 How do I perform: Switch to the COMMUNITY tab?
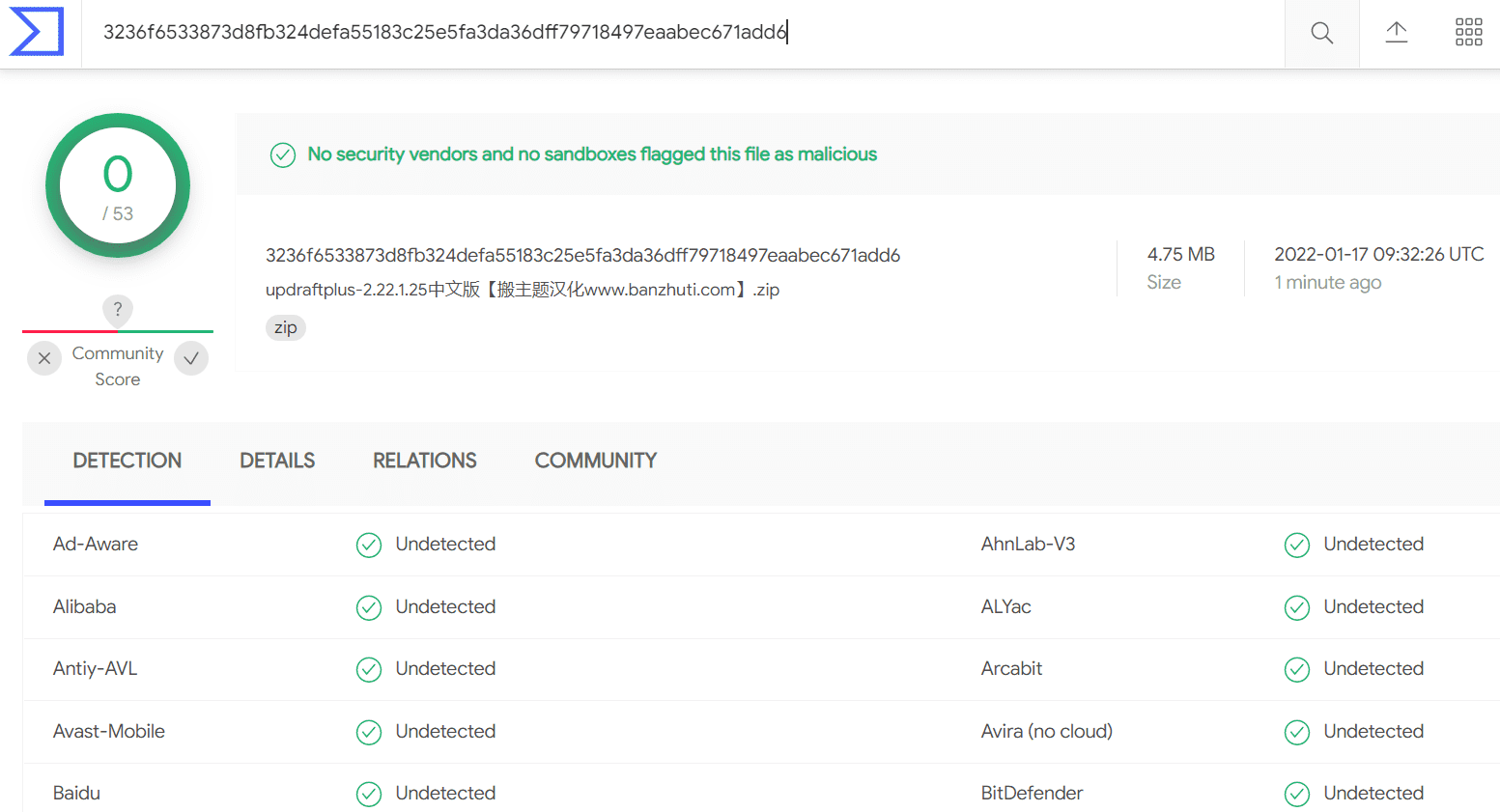coord(596,462)
